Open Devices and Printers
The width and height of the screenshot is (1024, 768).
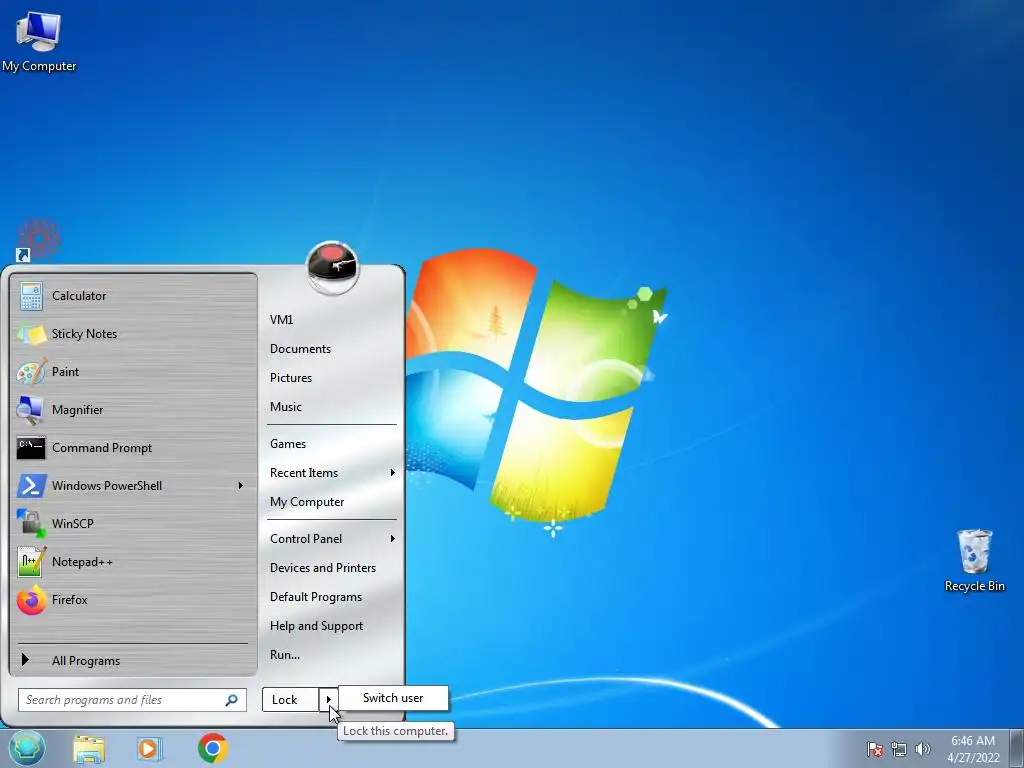tap(323, 568)
